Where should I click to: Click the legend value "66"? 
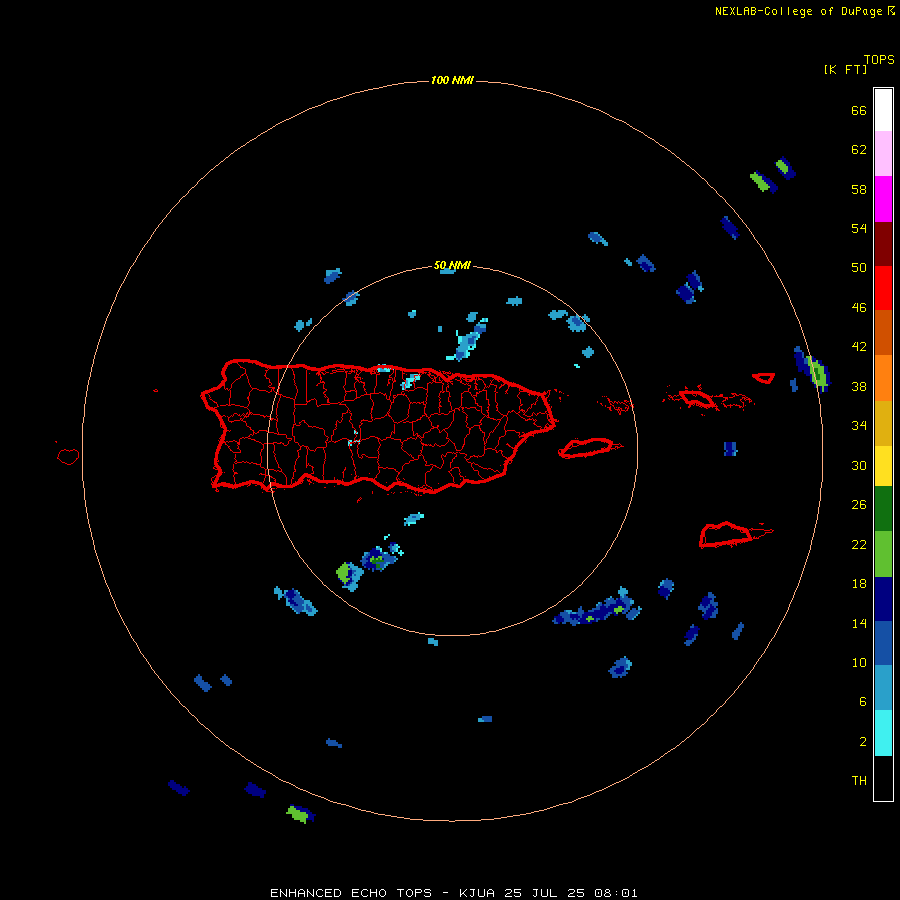(859, 110)
